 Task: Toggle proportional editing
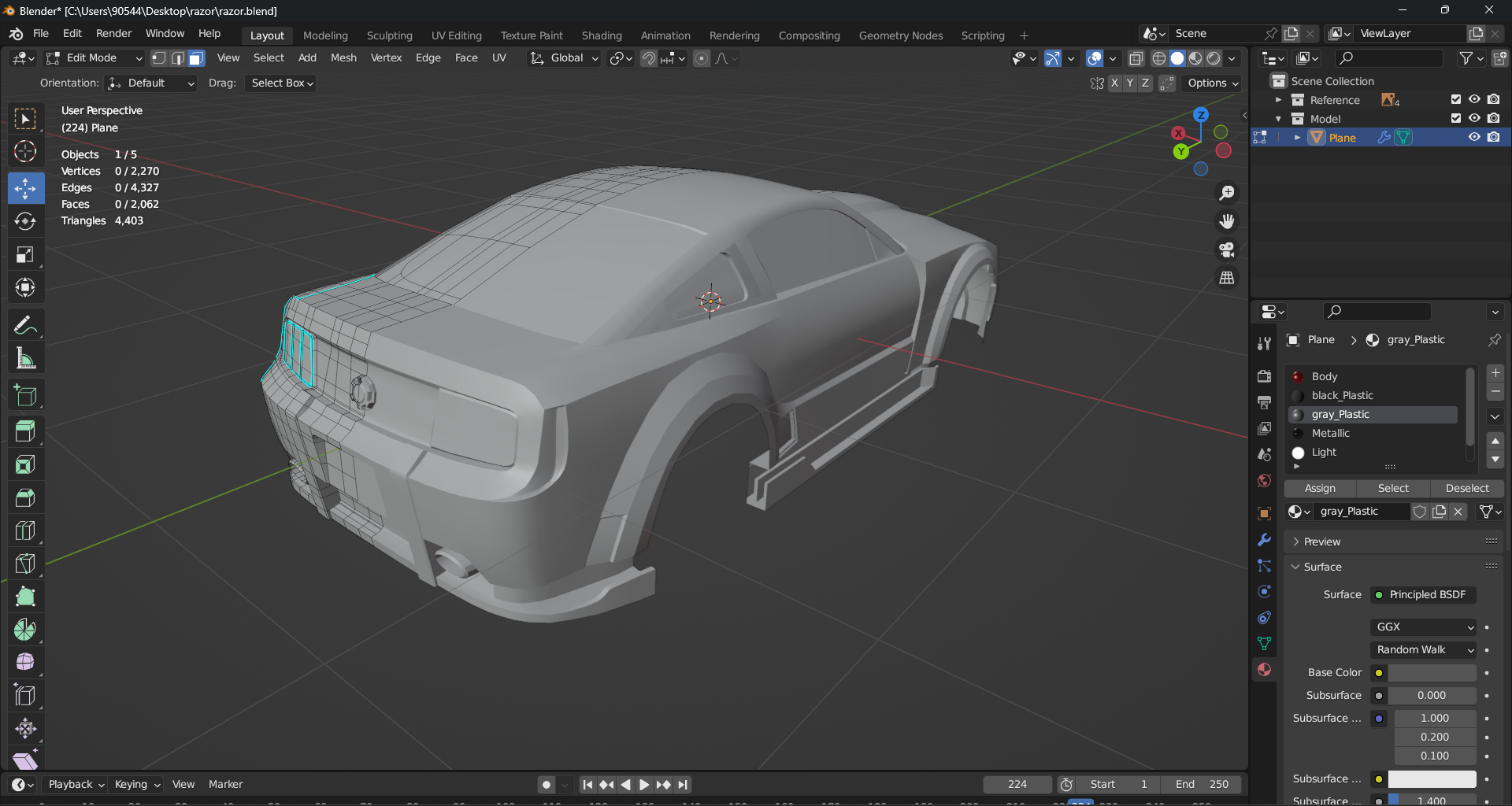[701, 58]
